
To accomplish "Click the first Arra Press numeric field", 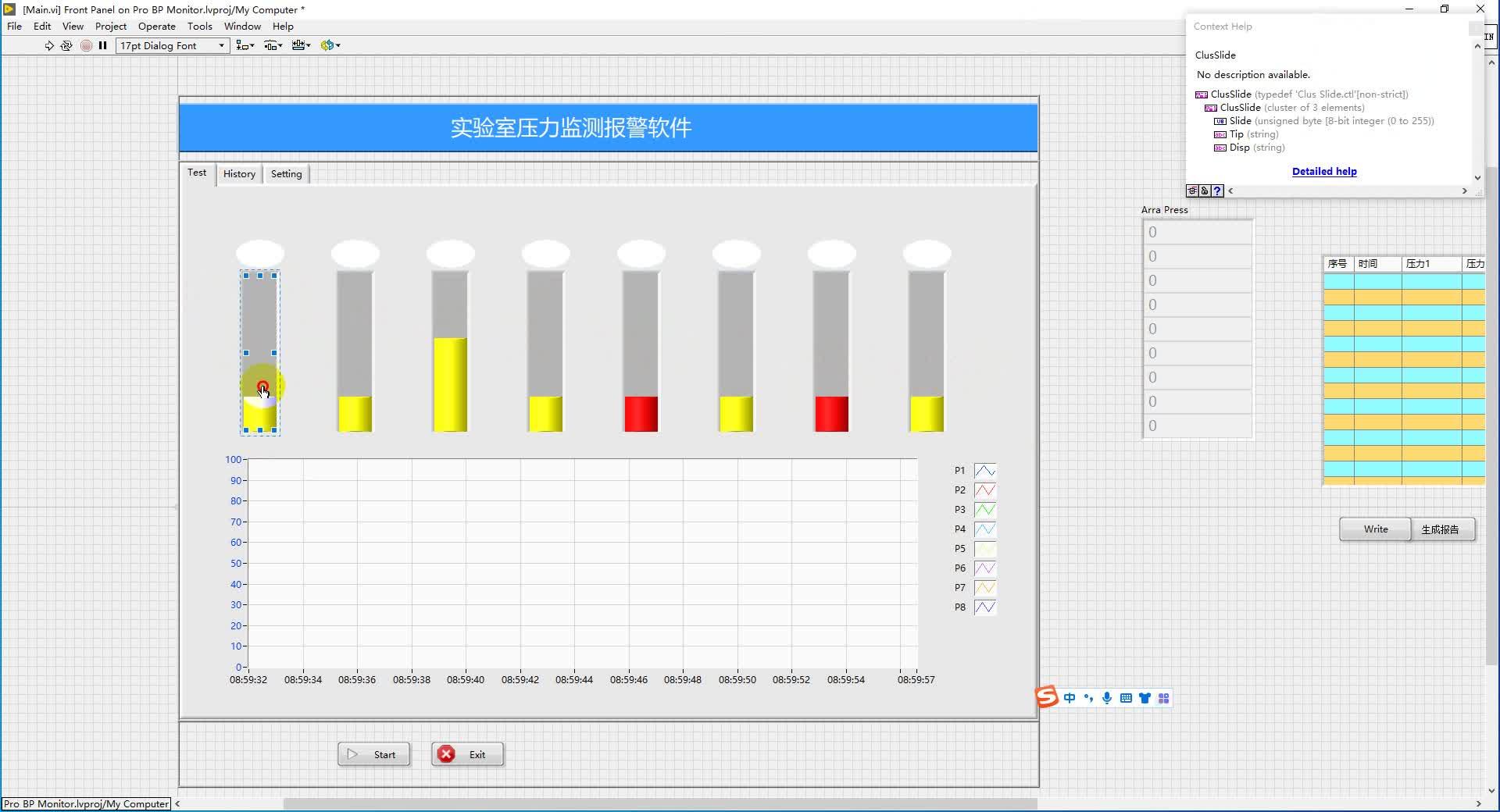I will [1198, 231].
